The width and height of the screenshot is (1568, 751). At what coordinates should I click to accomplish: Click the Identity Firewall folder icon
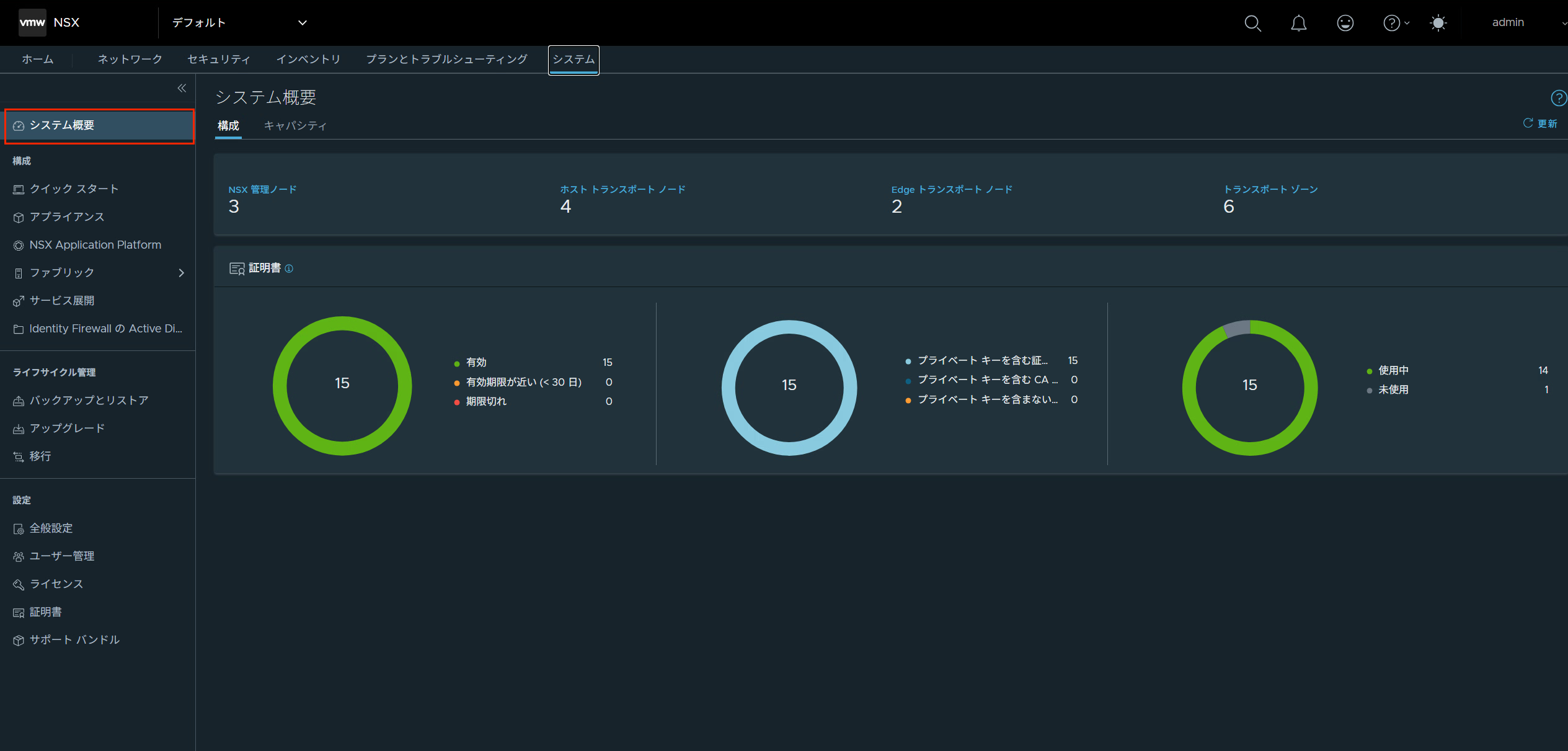point(19,329)
